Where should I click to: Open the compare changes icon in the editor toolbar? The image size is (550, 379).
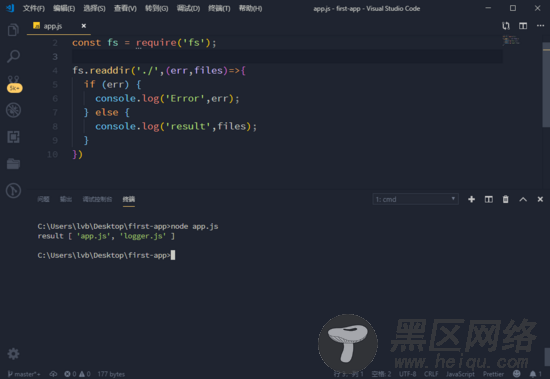click(x=506, y=26)
